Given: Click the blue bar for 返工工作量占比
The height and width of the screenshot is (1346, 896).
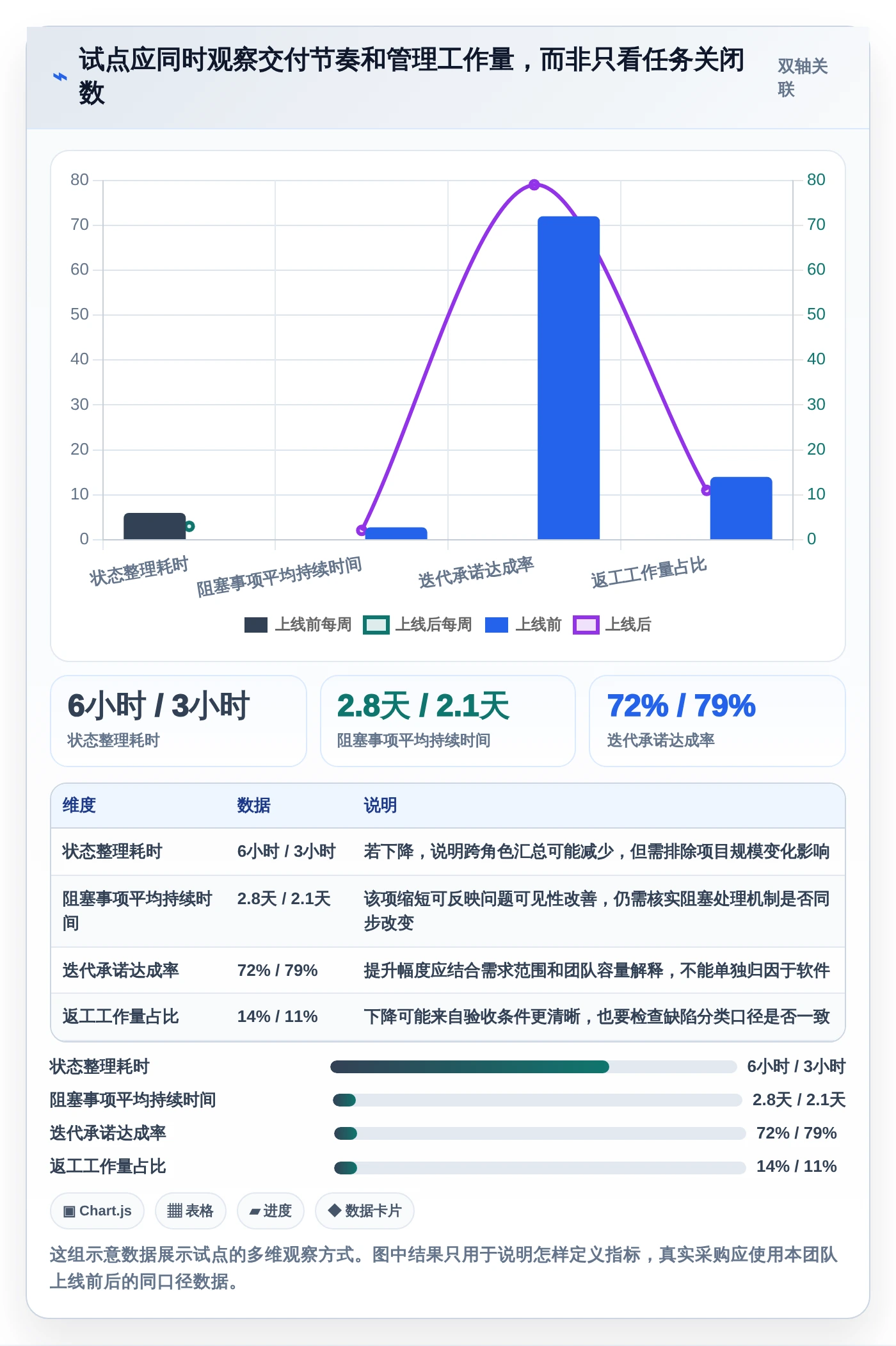Looking at the screenshot, I should [741, 508].
